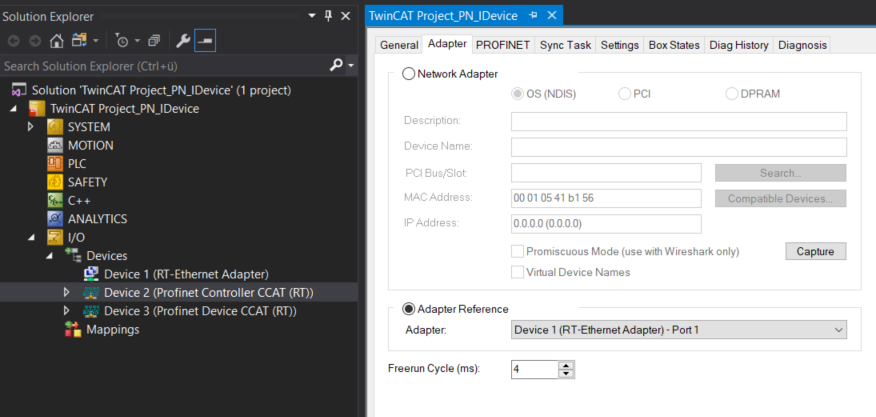Image resolution: width=876 pixels, height=417 pixels.
Task: Collapse the TwinCAT Project_PN_IDevice project node
Action: pyautogui.click(x=14, y=108)
